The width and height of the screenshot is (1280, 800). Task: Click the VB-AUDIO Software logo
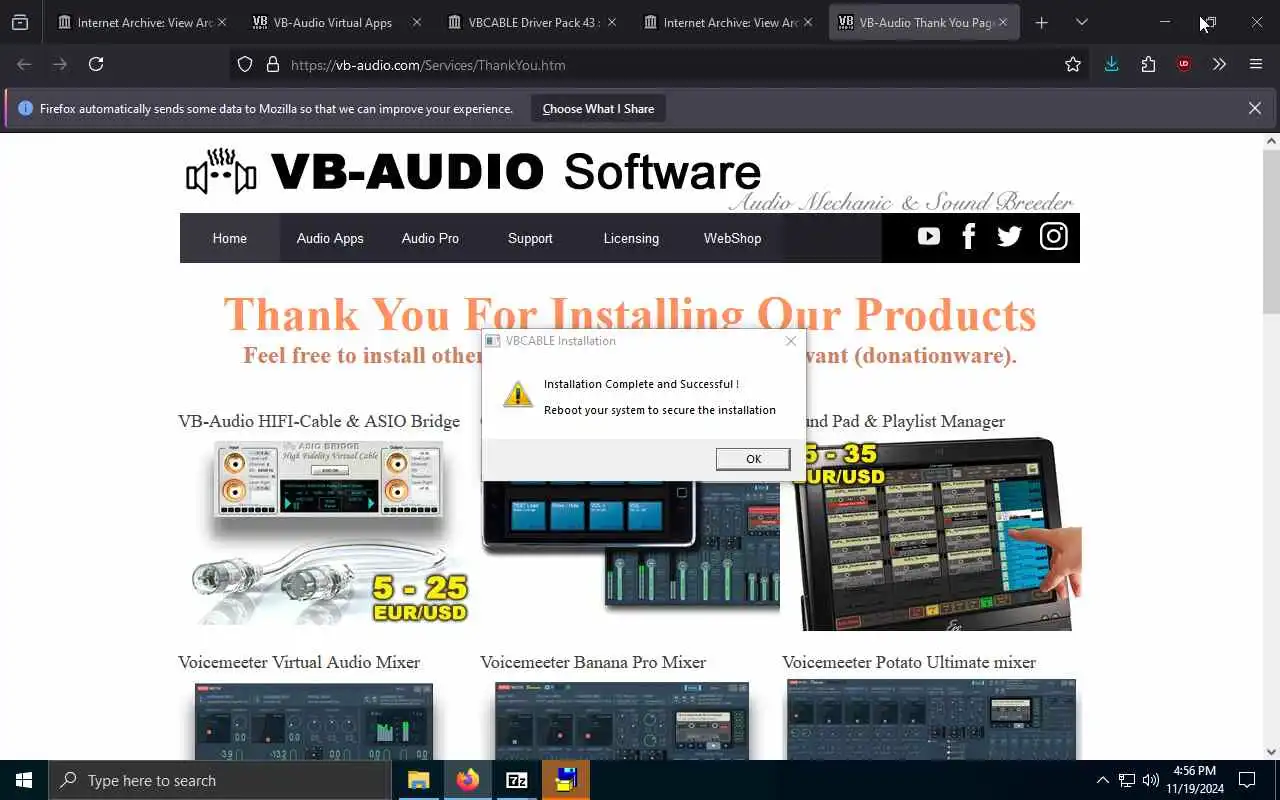click(x=473, y=172)
